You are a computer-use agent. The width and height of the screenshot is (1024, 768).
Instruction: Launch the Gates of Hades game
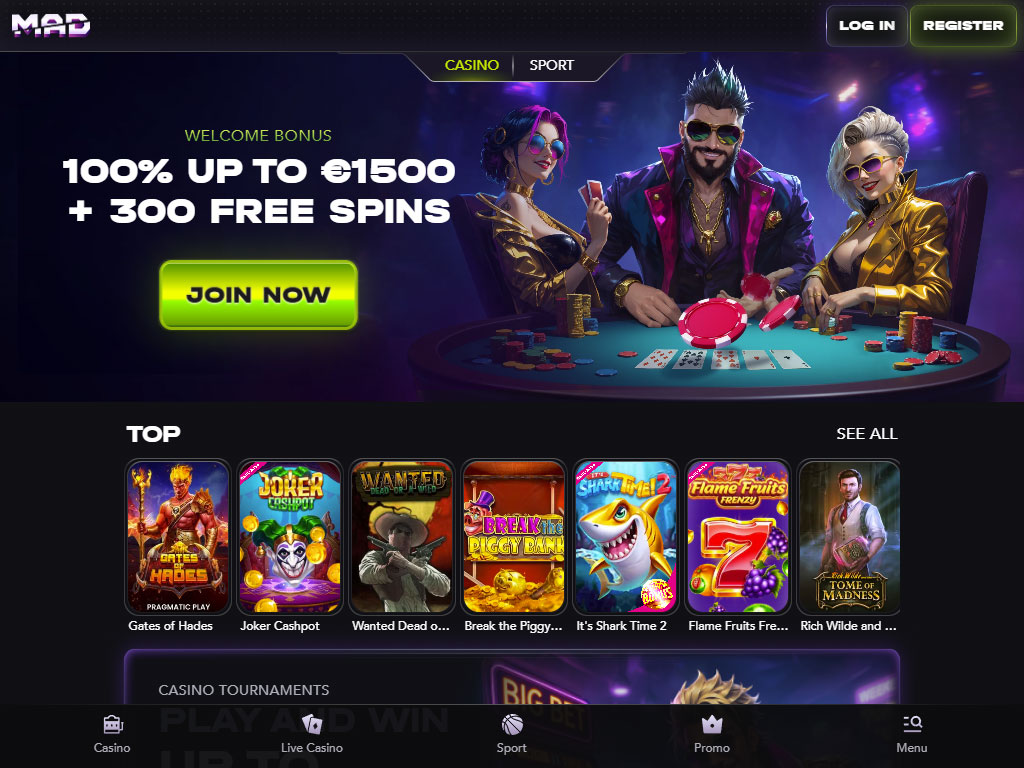[x=178, y=537]
